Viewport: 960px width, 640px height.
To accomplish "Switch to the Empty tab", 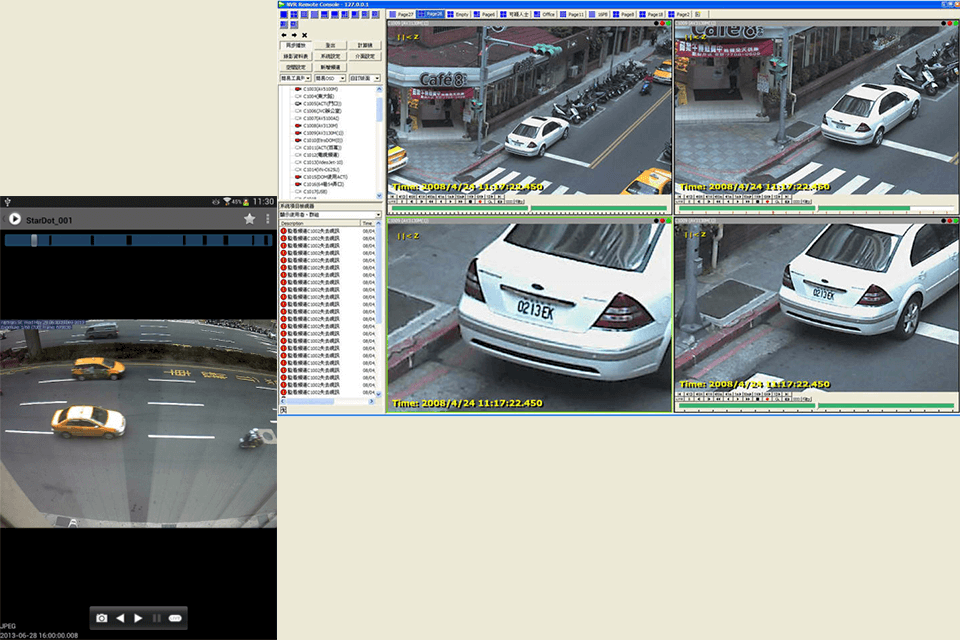I will click(458, 14).
